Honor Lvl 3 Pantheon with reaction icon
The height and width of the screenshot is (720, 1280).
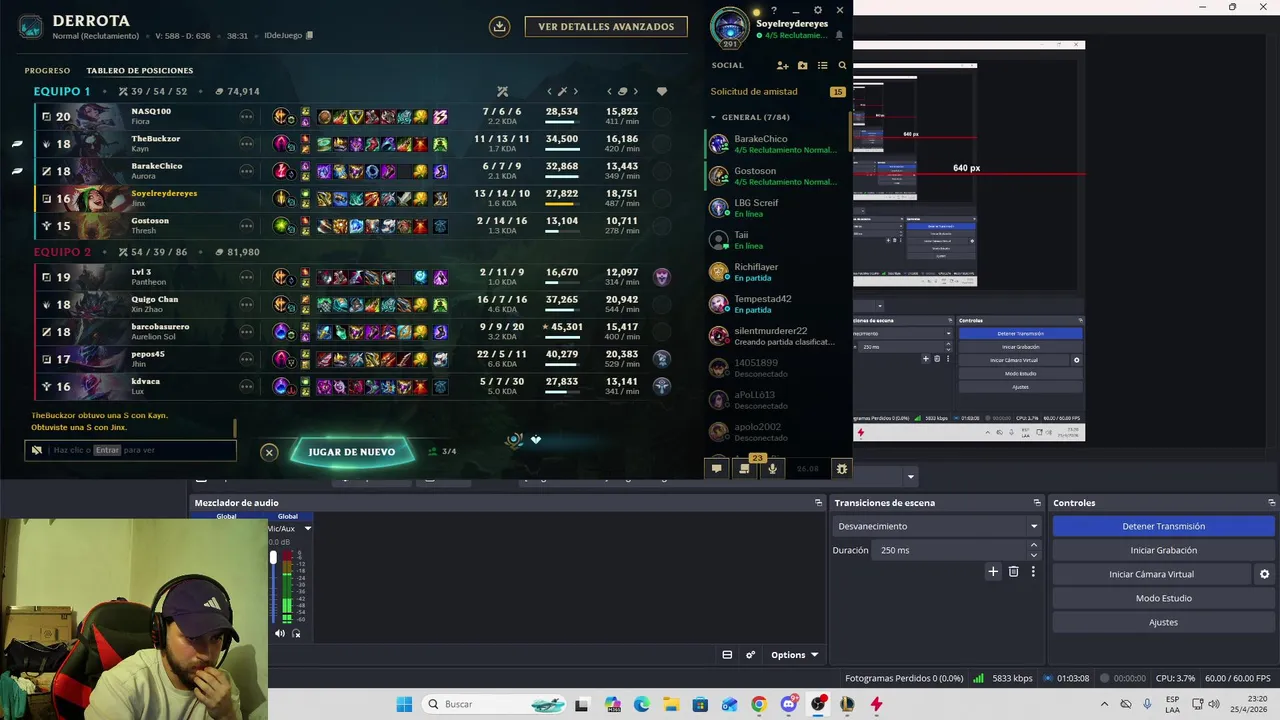(x=661, y=277)
